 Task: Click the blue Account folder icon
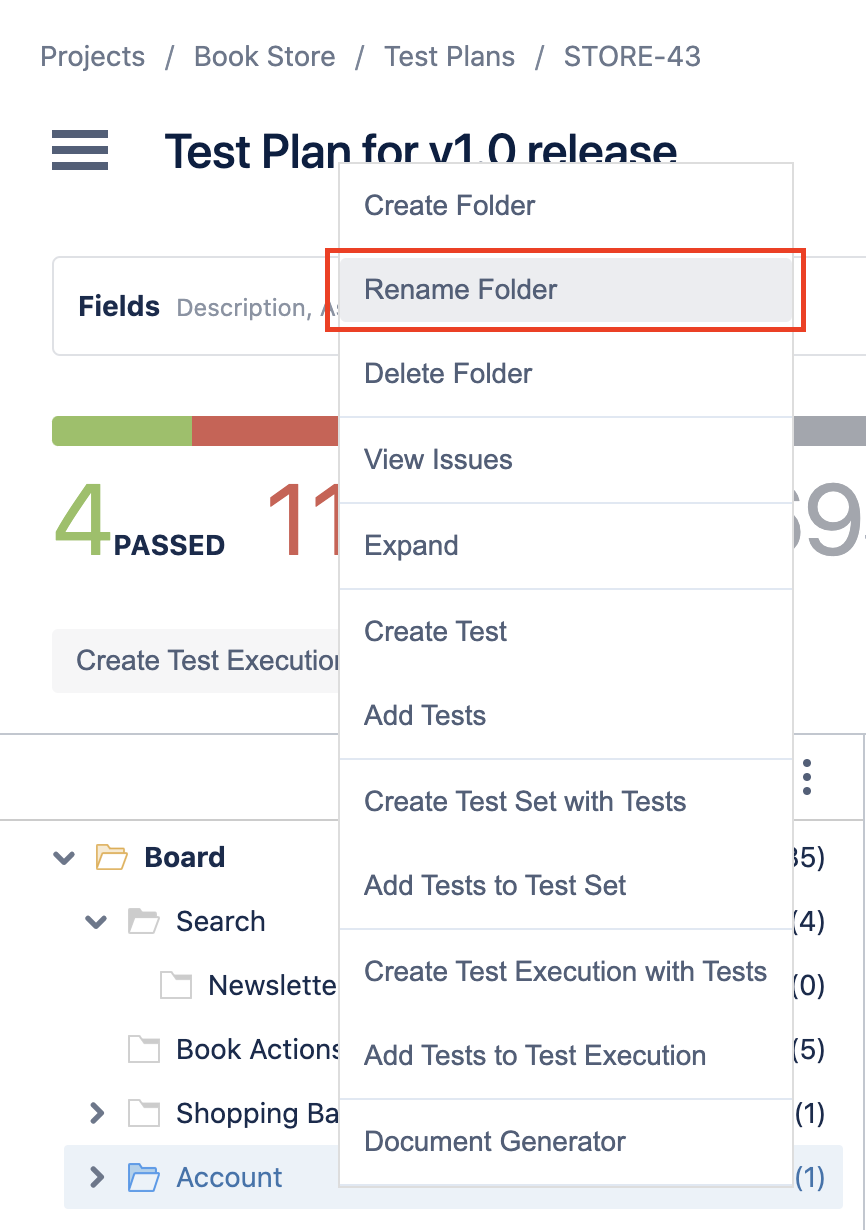pos(144,1177)
